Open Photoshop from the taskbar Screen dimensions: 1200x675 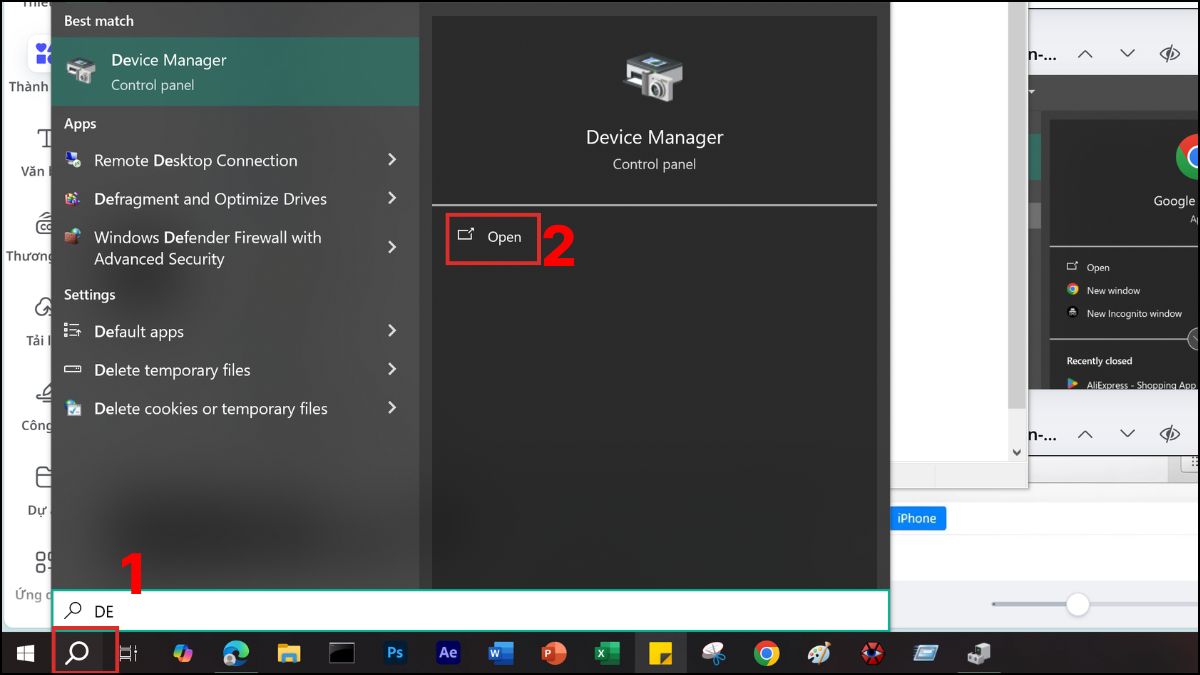[x=394, y=652]
